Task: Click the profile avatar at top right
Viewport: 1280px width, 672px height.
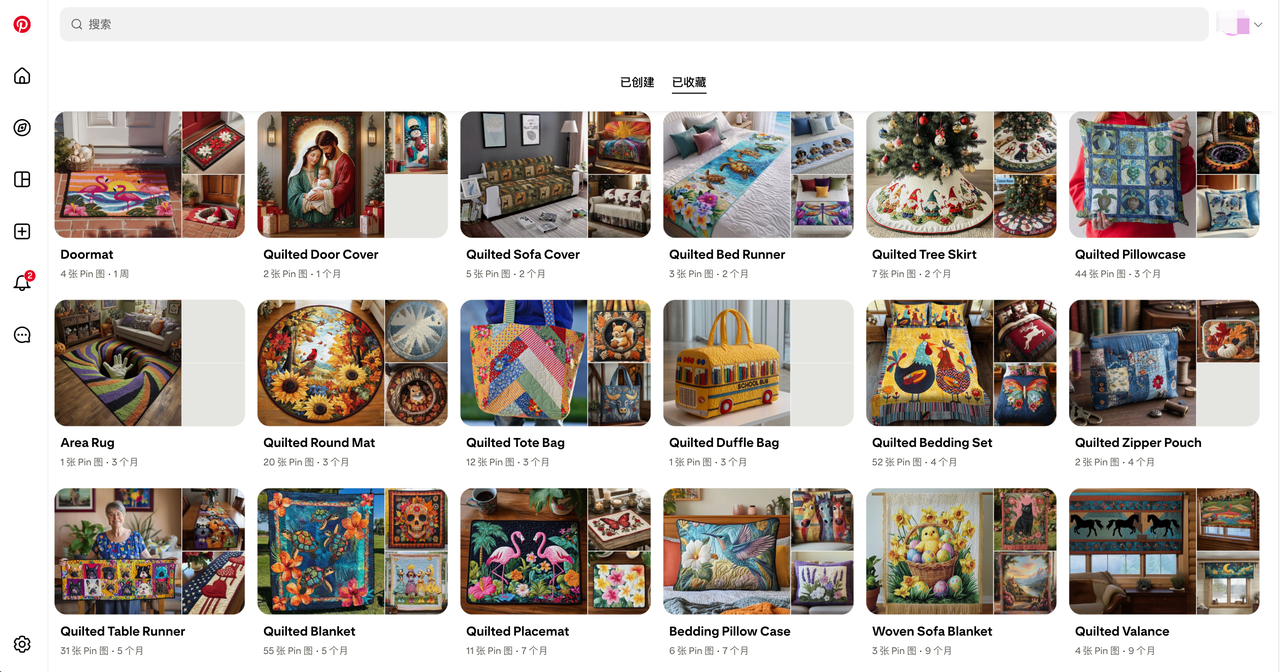Action: pos(1233,24)
